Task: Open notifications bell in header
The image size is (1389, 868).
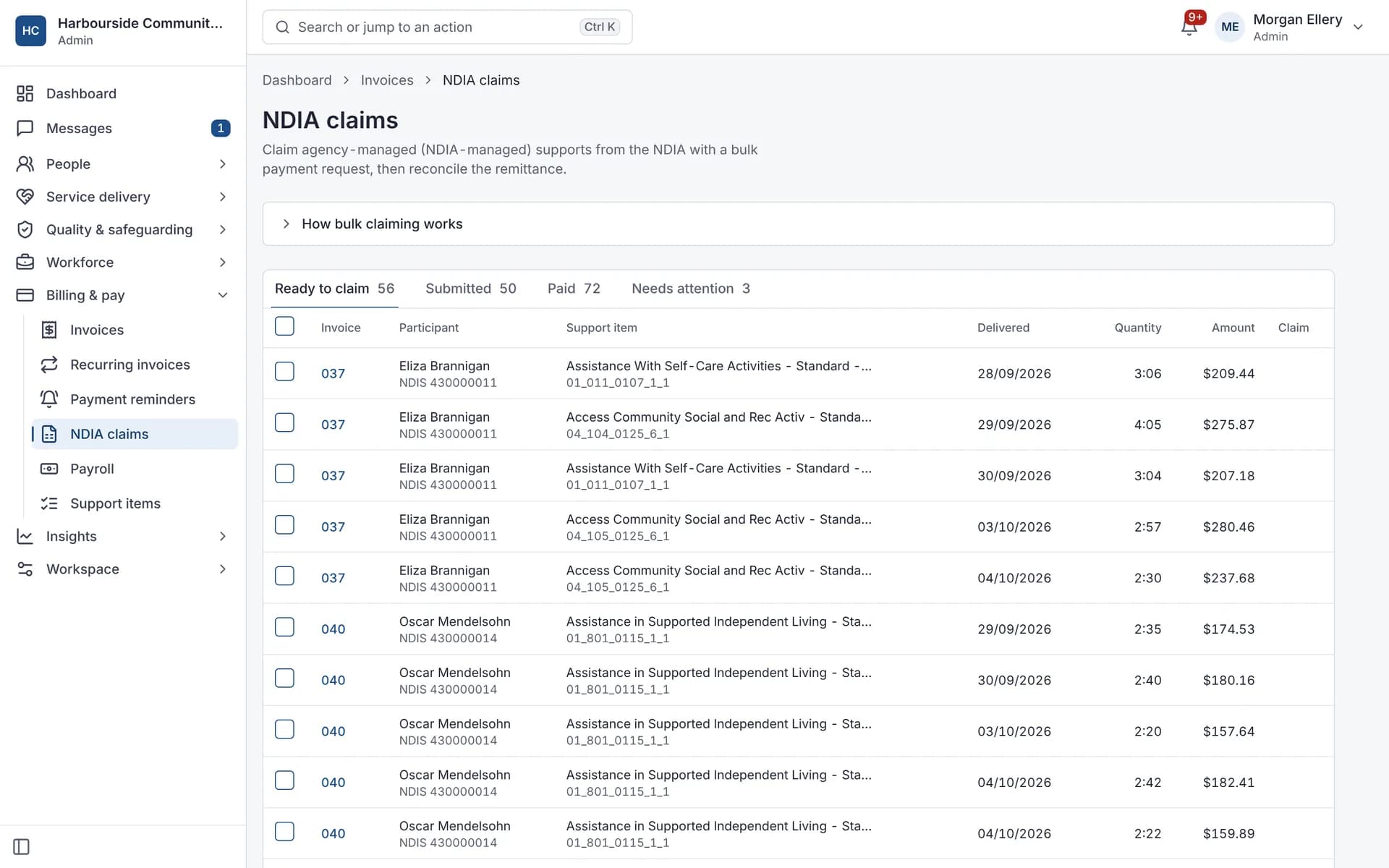Action: 1189,27
